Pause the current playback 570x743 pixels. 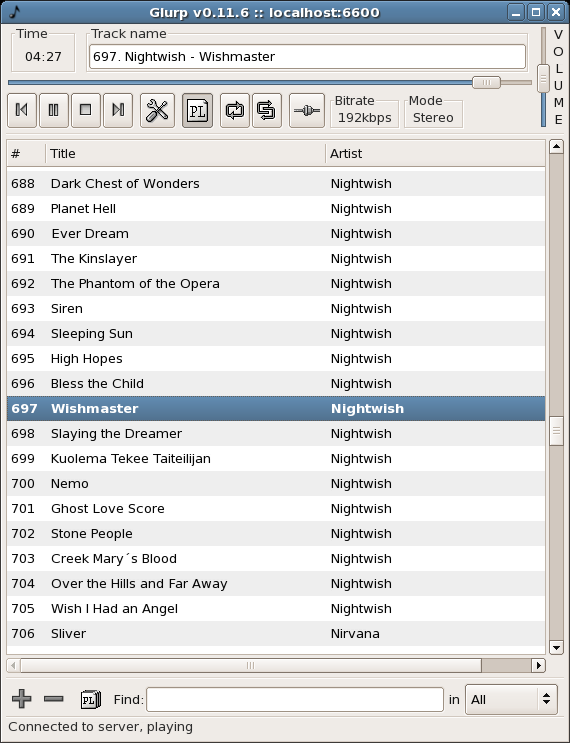pos(54,110)
